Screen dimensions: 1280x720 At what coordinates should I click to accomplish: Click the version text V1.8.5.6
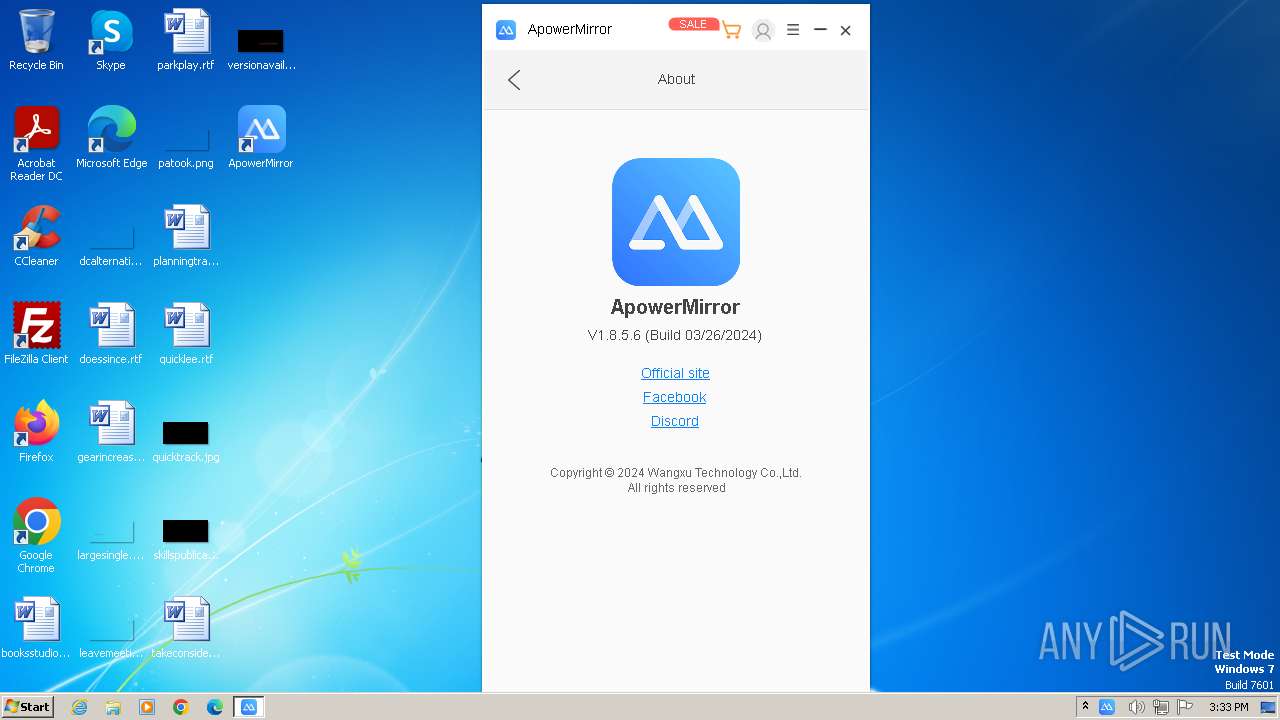675,335
